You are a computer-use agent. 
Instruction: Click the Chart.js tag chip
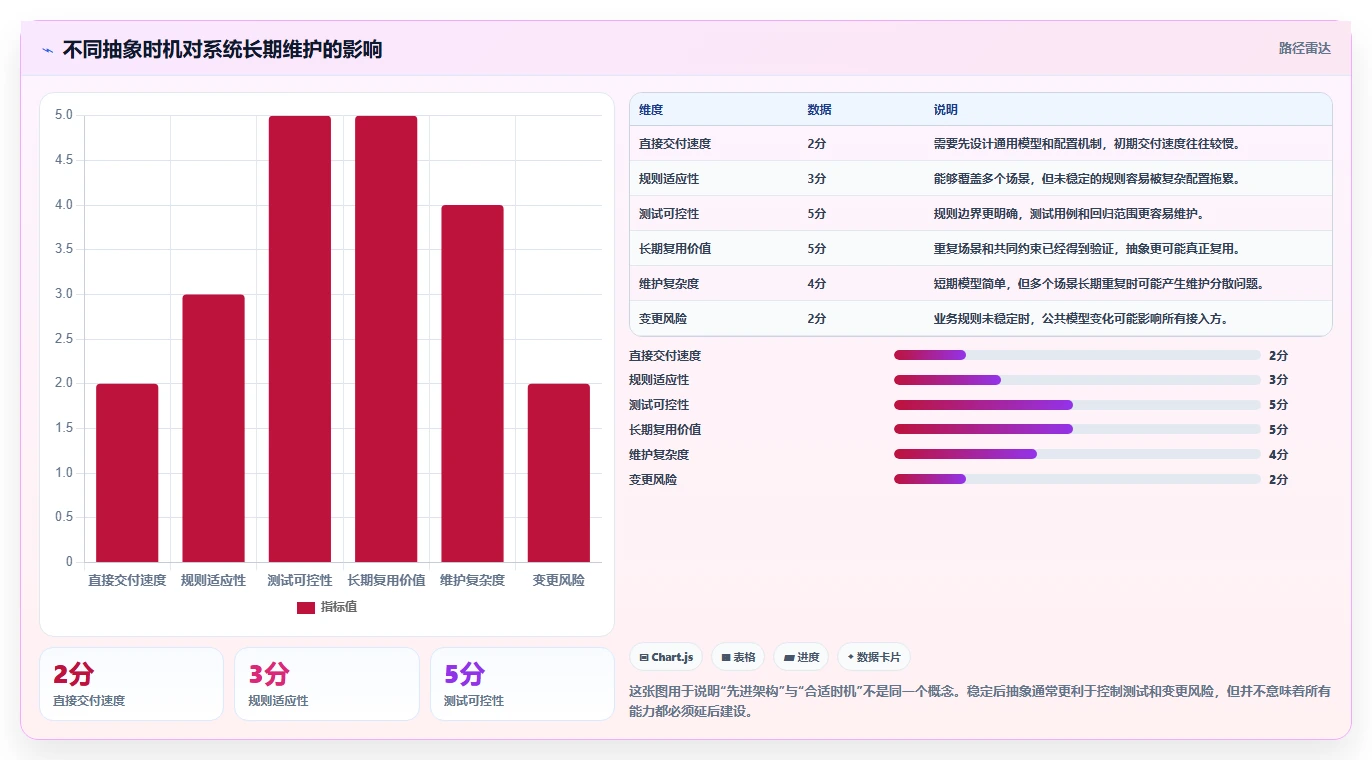(666, 657)
